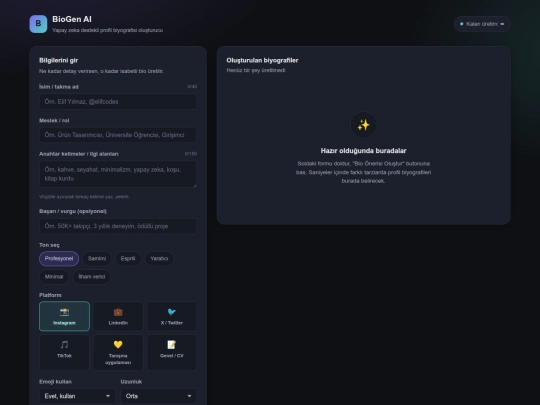Choose the Yaratıcı tone chip
540x405 pixels.
click(159, 259)
